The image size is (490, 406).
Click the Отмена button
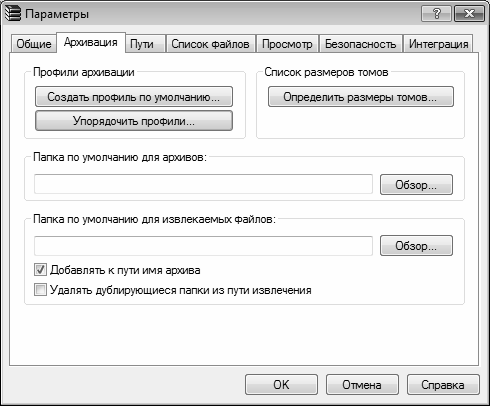tap(362, 385)
